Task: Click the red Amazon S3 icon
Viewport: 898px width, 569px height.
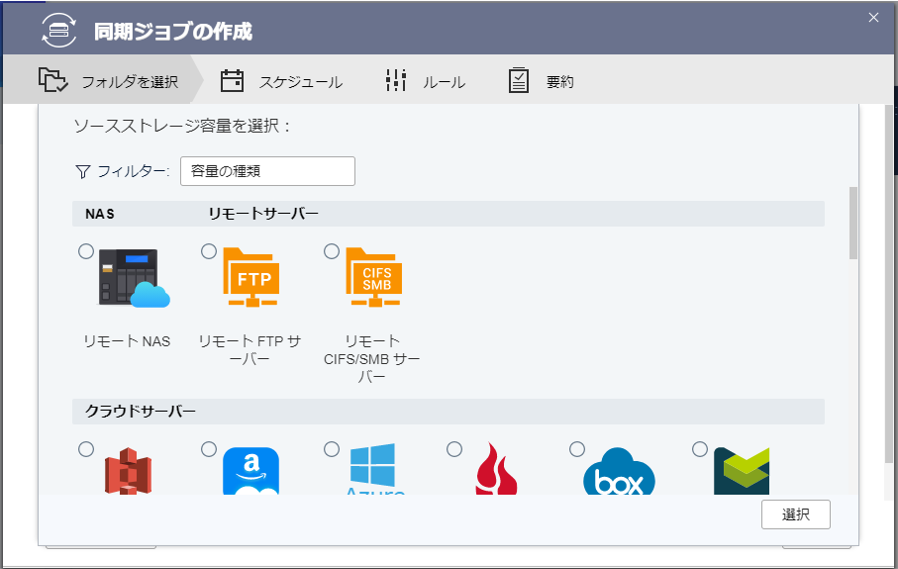Action: pyautogui.click(x=127, y=472)
